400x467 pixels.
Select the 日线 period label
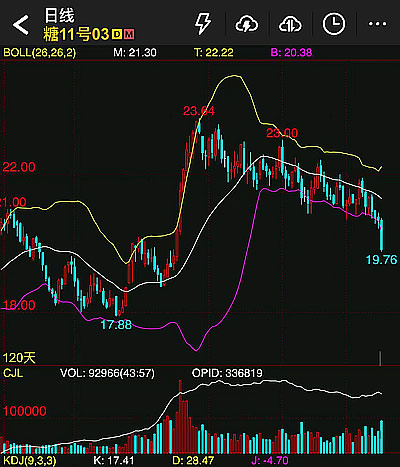coord(59,16)
